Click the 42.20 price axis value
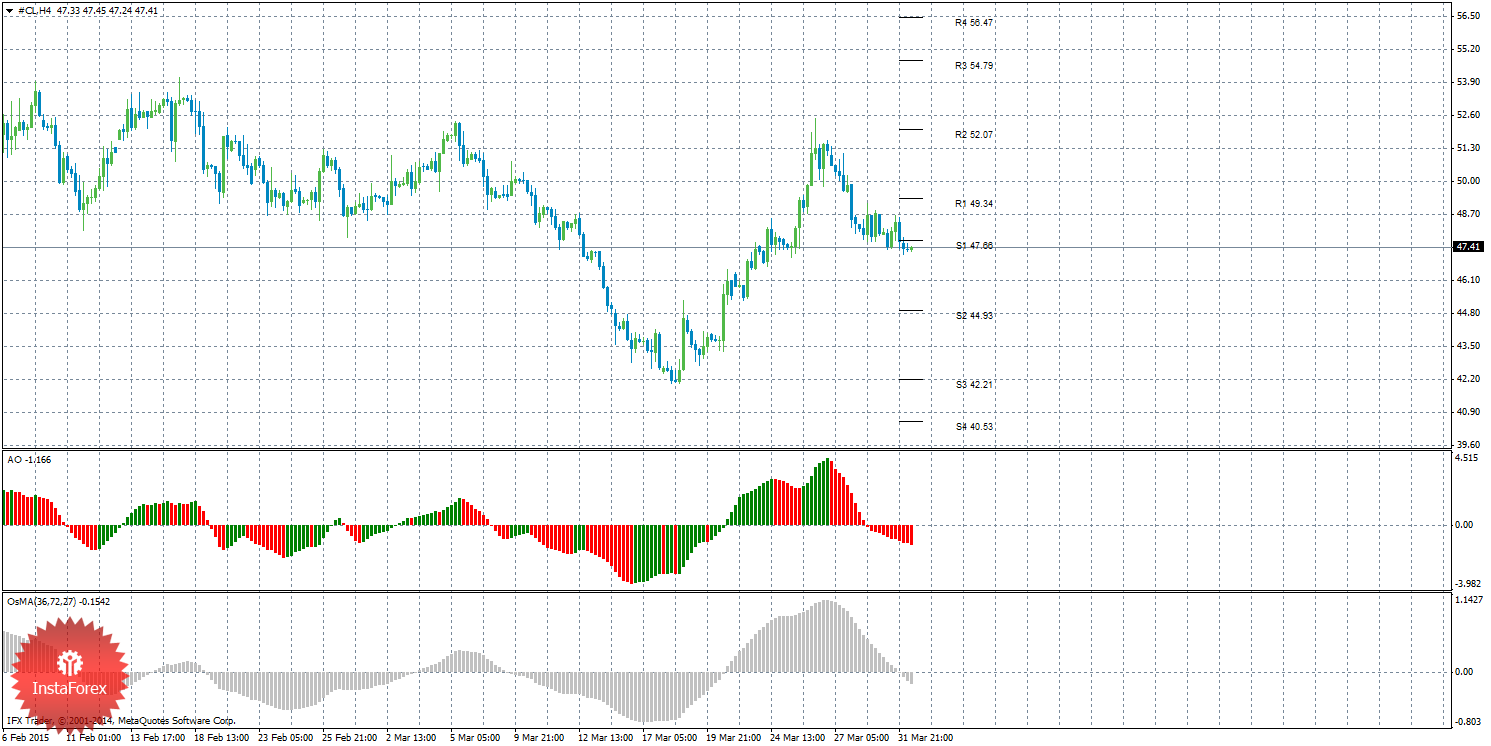This screenshot has height=746, width=1491. pos(1468,379)
